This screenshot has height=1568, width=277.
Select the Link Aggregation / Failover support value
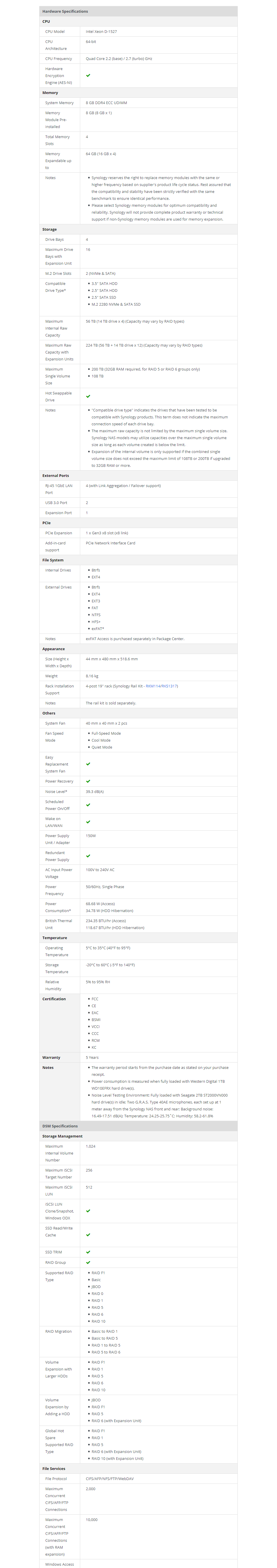[123, 486]
